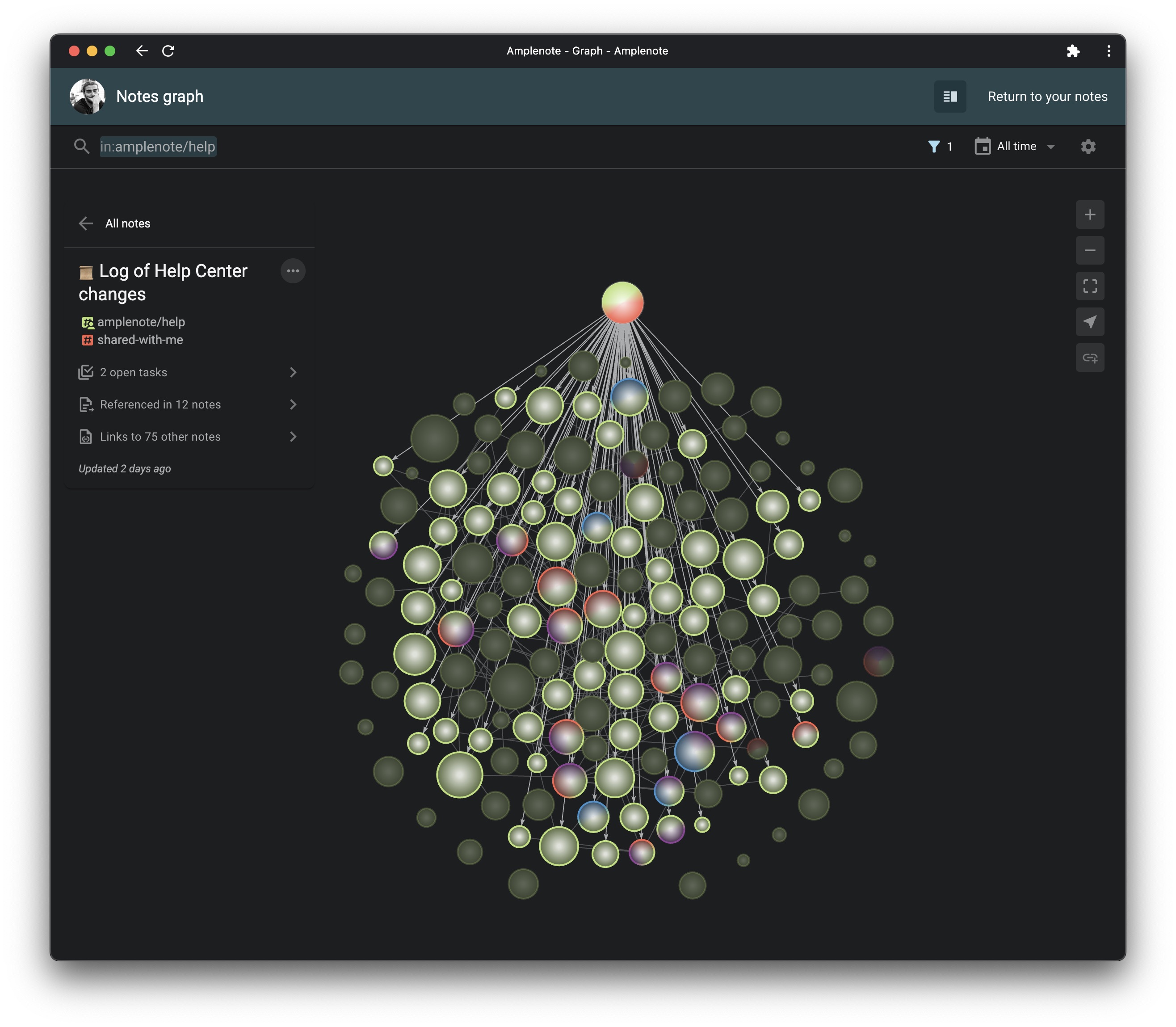Click the locate/navigate arrow icon
Viewport: 1176px width, 1027px height.
pyautogui.click(x=1089, y=322)
